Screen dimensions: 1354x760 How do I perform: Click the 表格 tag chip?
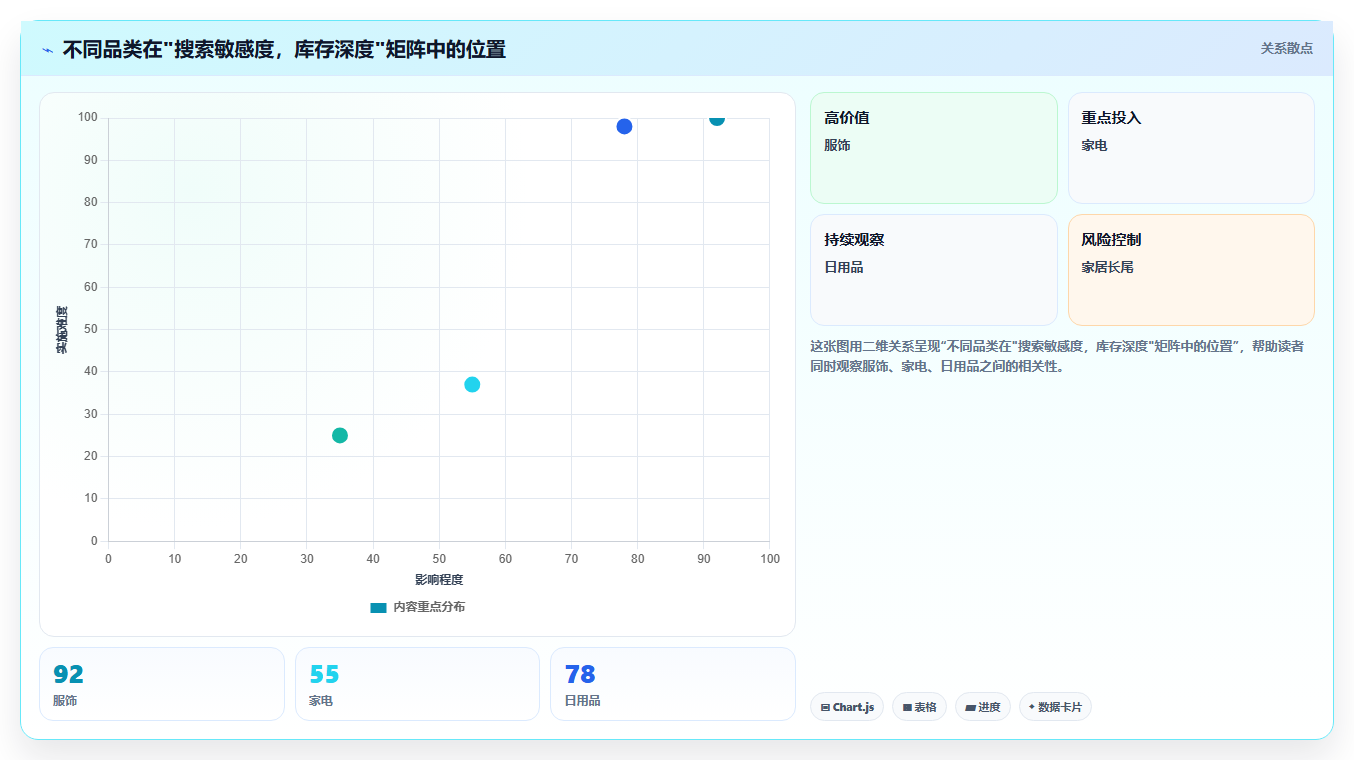919,707
